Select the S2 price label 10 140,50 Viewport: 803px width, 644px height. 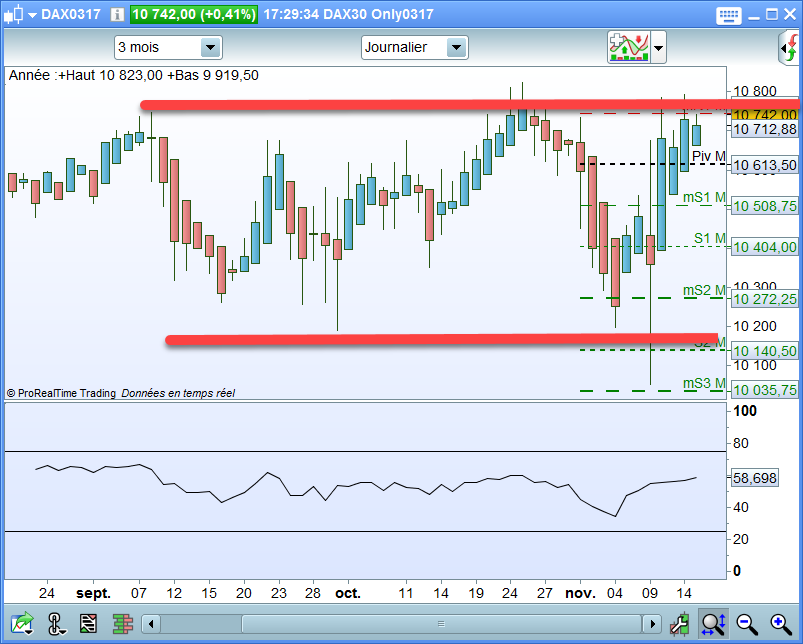coord(765,351)
